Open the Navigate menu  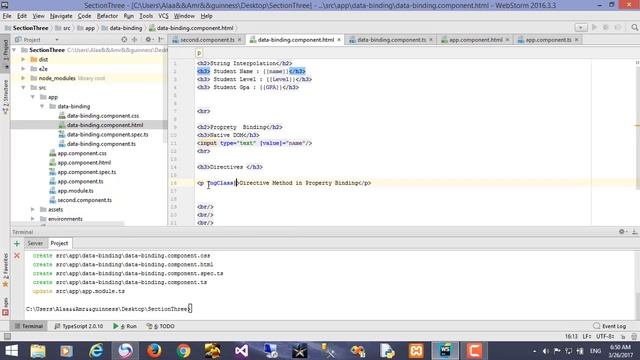pos(61,16)
